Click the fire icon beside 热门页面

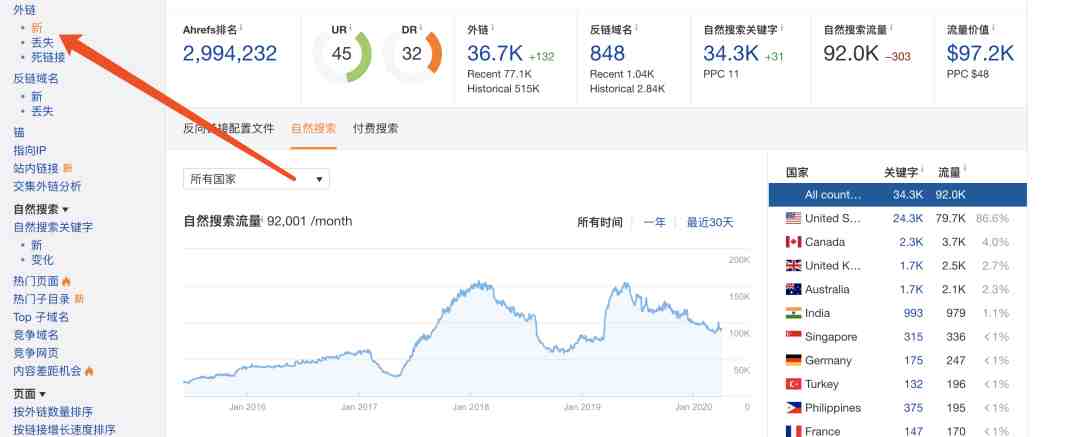(x=66, y=281)
